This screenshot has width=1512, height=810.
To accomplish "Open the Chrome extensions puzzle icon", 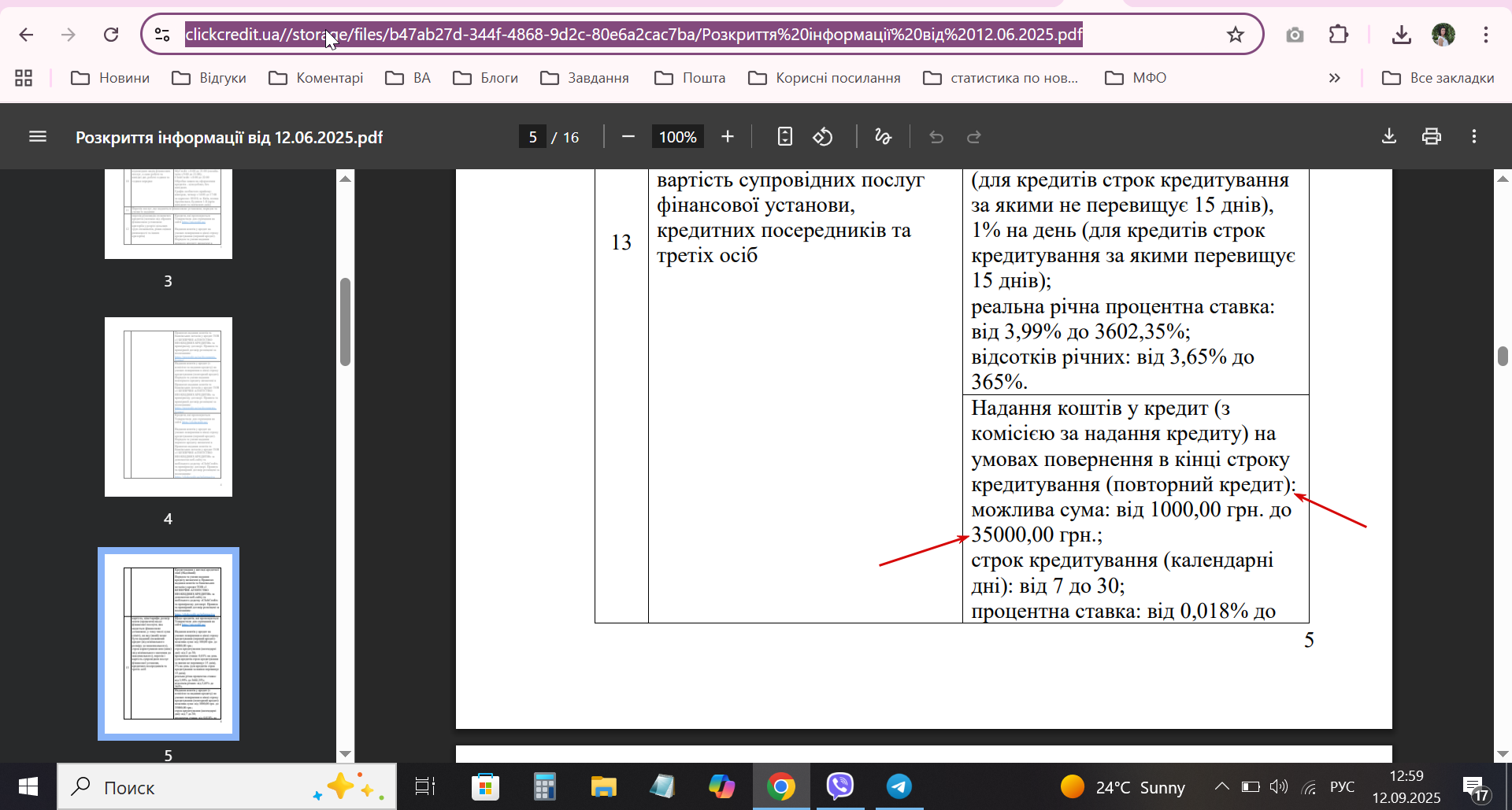I will point(1338,35).
